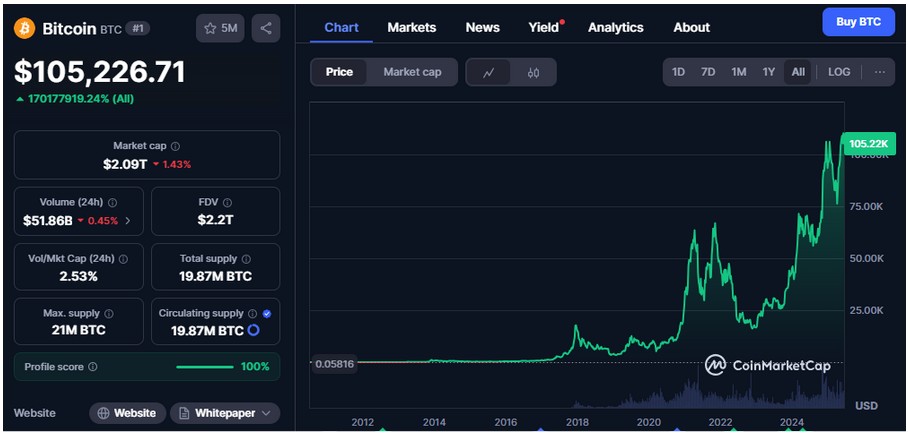Screen dimensions: 908x435
Task: Click the Profile score progress bar
Action: (205, 367)
